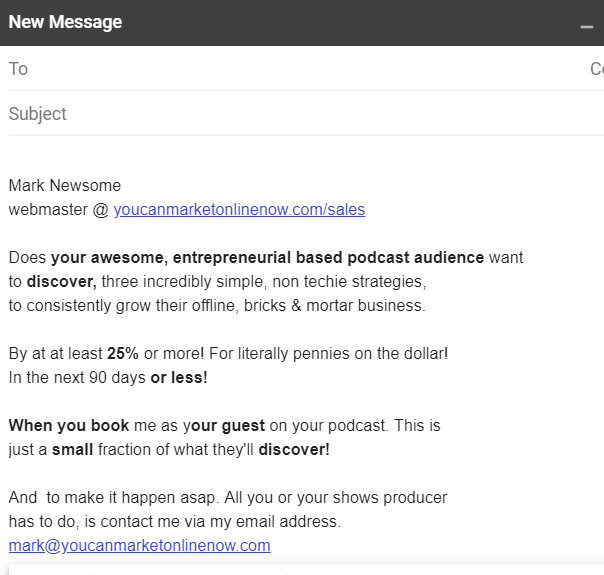Focus the Subject input field
This screenshot has width=604, height=575.
[300, 114]
